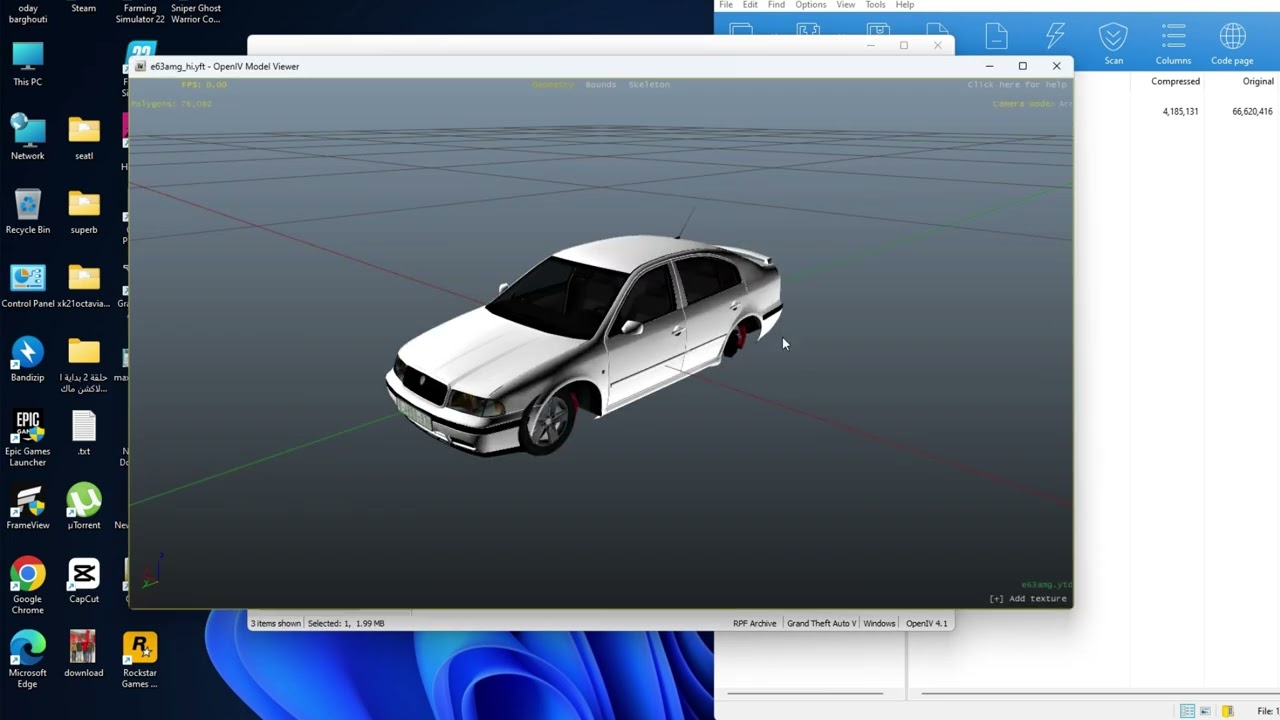
Task: Click the 'Click here for help' link
Action: click(1017, 85)
